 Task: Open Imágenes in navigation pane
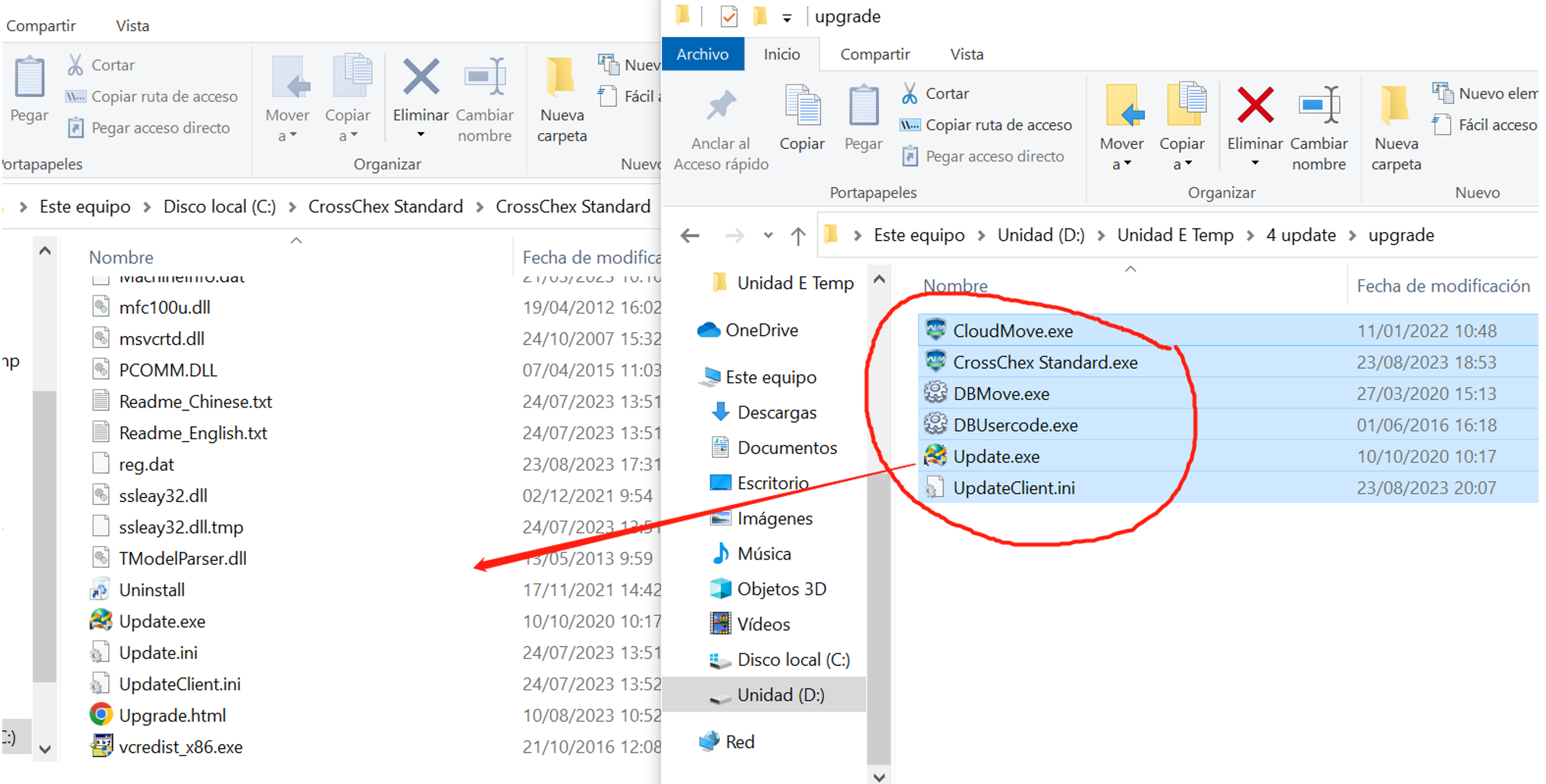coord(762,518)
